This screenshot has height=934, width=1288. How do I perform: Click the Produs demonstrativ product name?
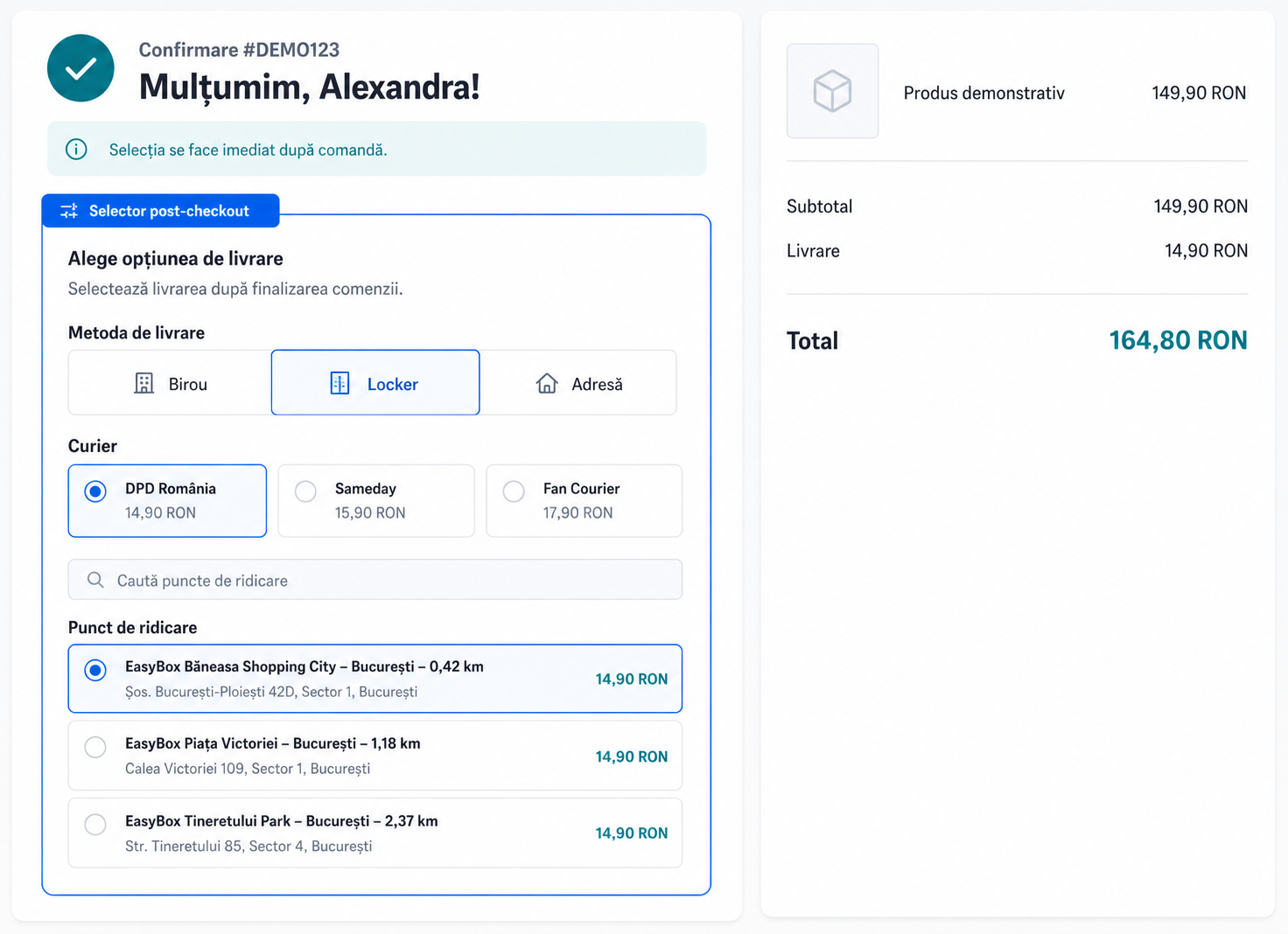(984, 93)
